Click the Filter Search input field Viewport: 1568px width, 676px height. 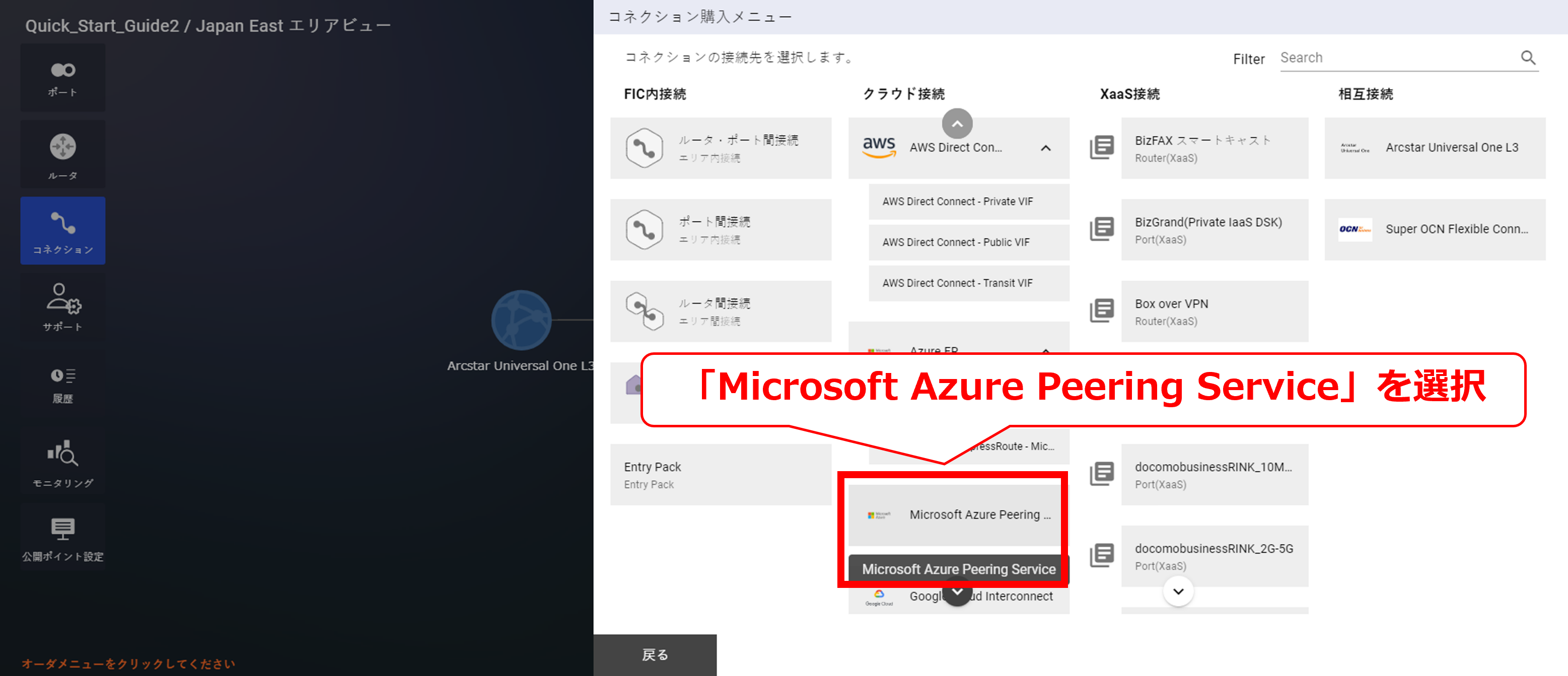[1394, 58]
